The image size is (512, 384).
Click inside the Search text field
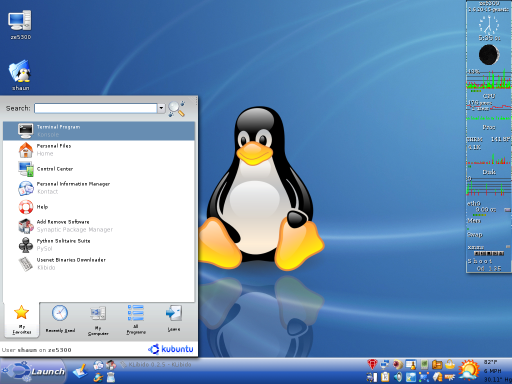[x=96, y=108]
